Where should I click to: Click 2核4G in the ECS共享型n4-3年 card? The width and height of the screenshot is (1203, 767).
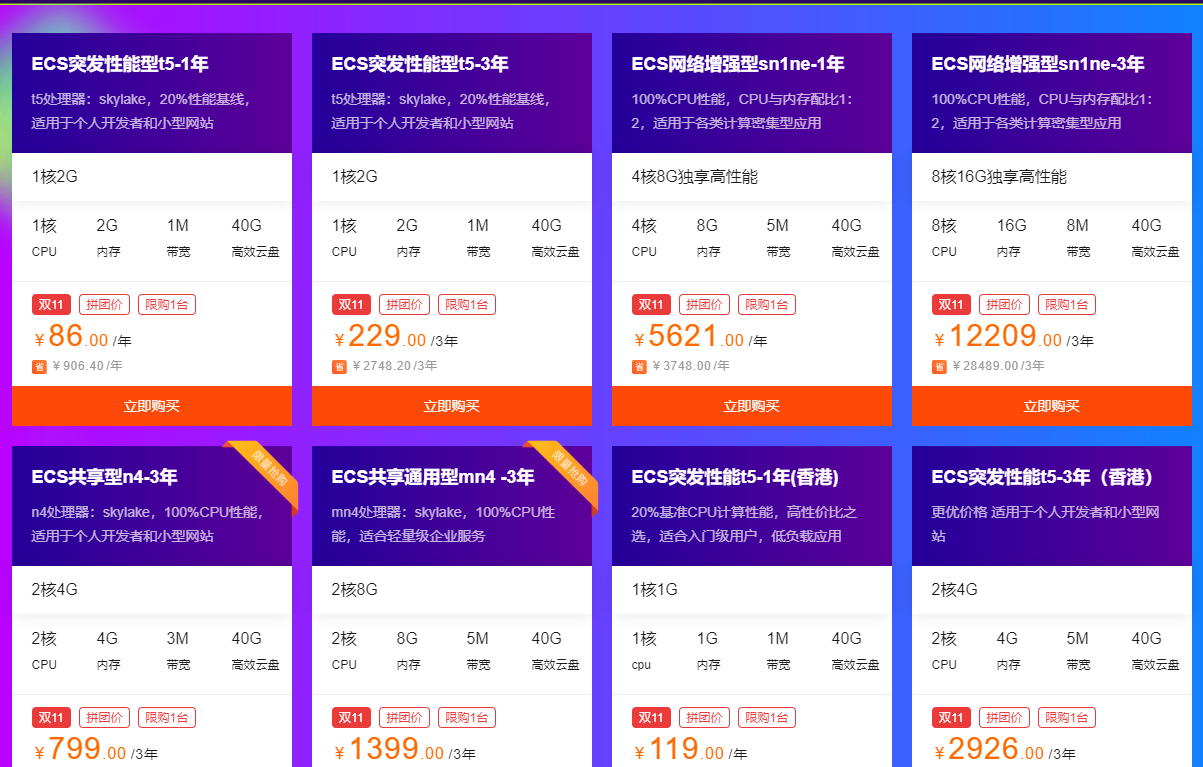(x=55, y=590)
